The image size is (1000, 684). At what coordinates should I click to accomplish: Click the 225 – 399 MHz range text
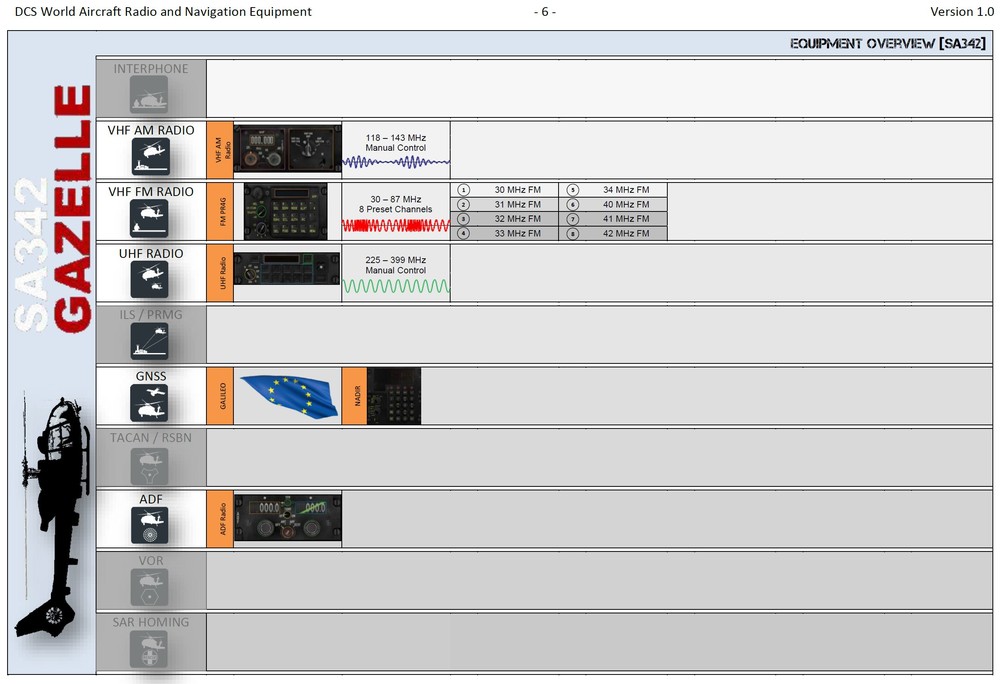pos(395,260)
